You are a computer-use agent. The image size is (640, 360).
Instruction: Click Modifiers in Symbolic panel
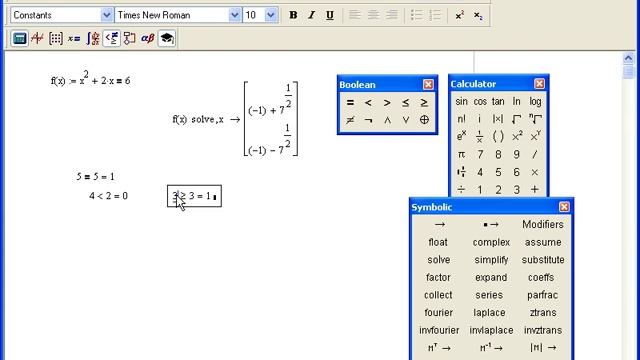pyautogui.click(x=542, y=224)
